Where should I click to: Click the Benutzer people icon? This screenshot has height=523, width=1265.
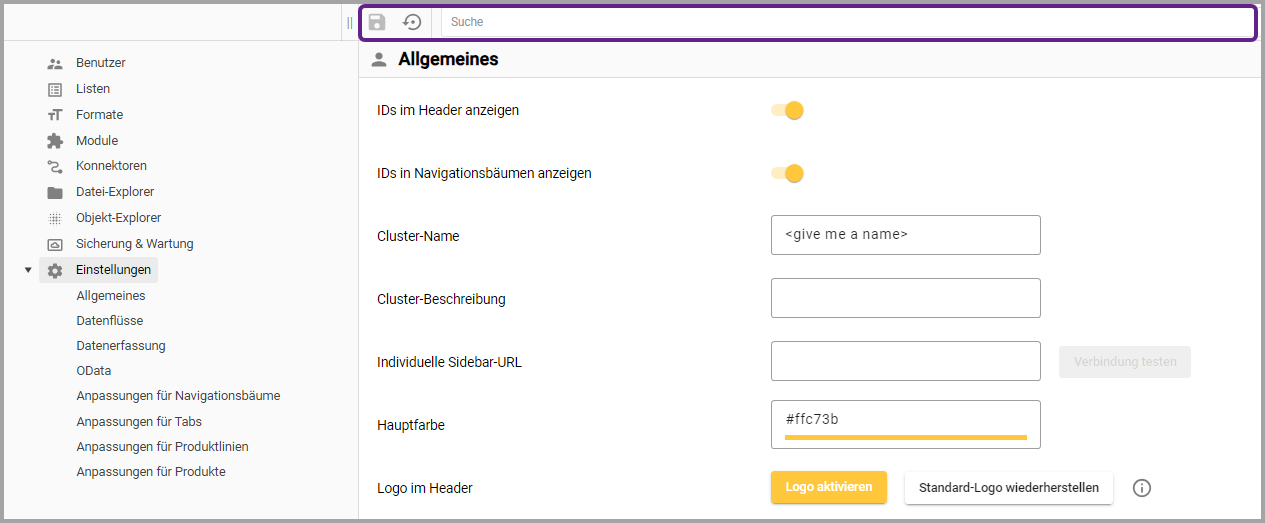click(55, 63)
